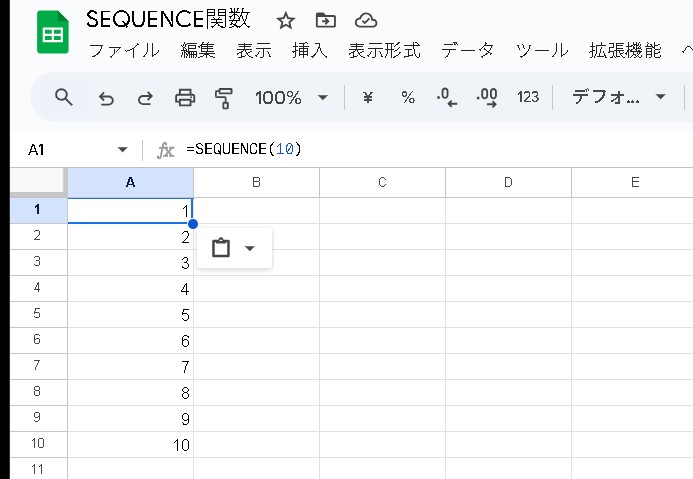Select column C header
Screen dimensions: 693x479
[382, 182]
